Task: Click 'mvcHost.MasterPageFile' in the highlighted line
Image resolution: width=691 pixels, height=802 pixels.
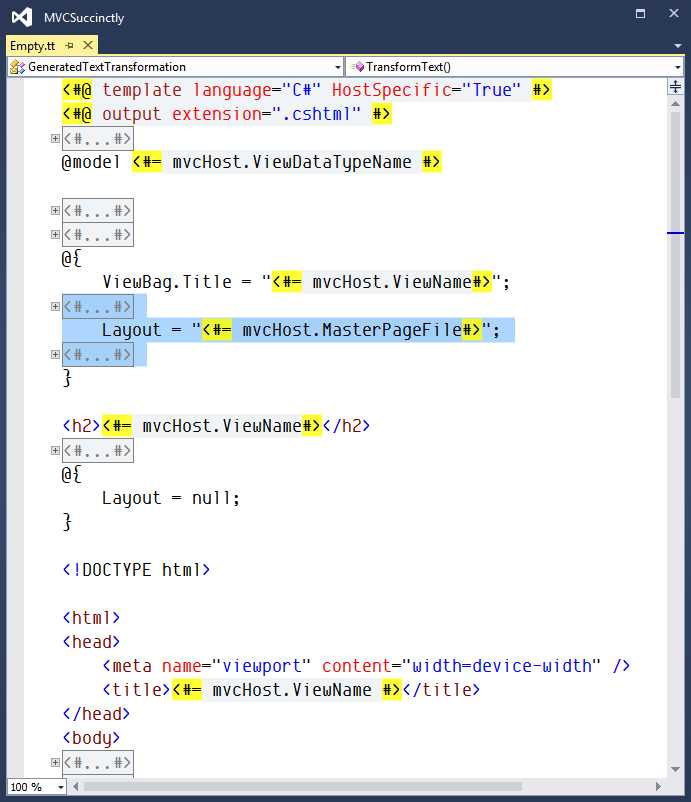Action: click(352, 330)
